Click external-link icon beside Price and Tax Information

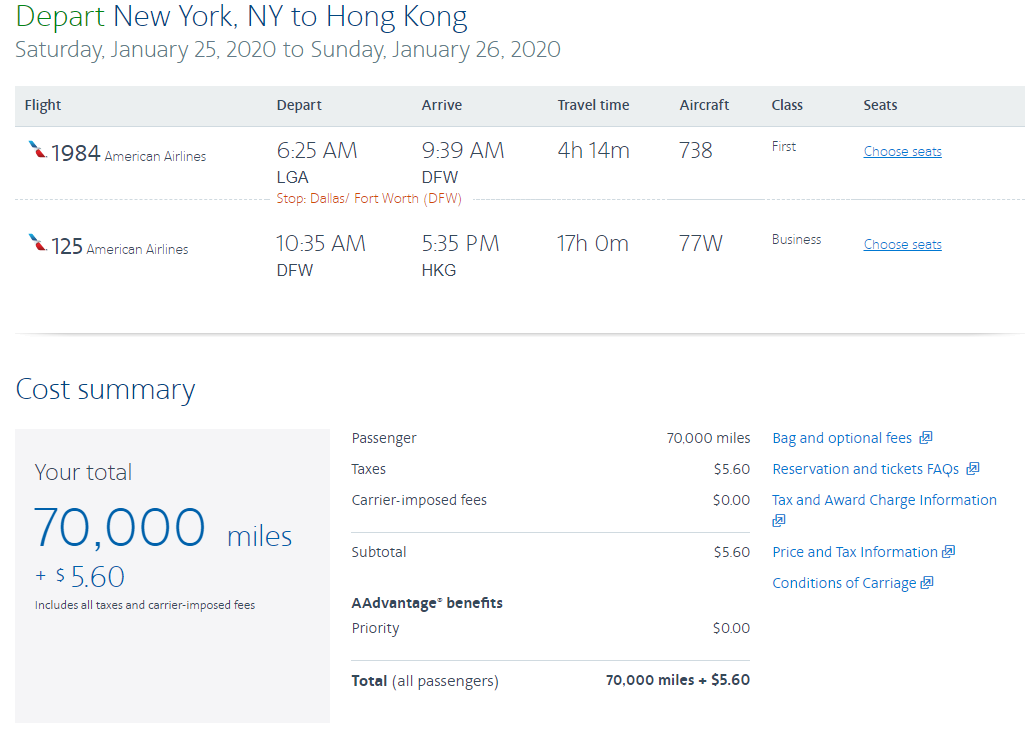(x=949, y=552)
